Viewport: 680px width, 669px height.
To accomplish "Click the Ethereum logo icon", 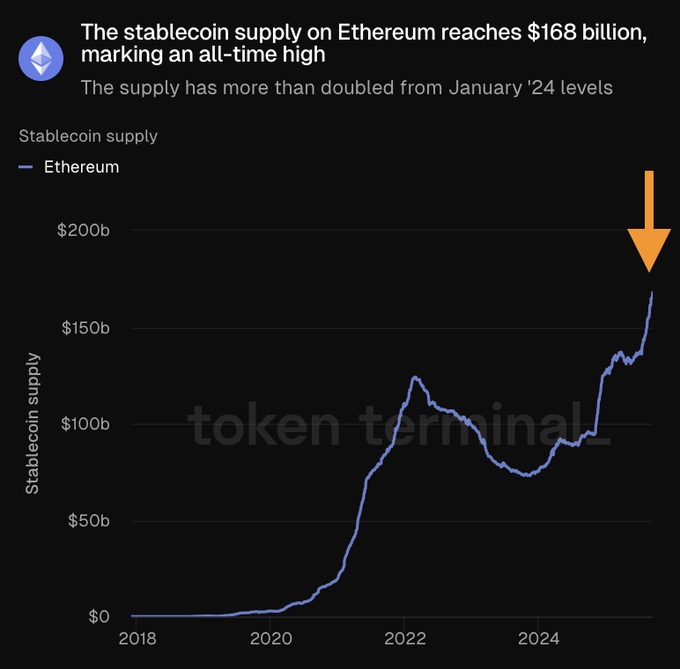I will tap(41, 59).
